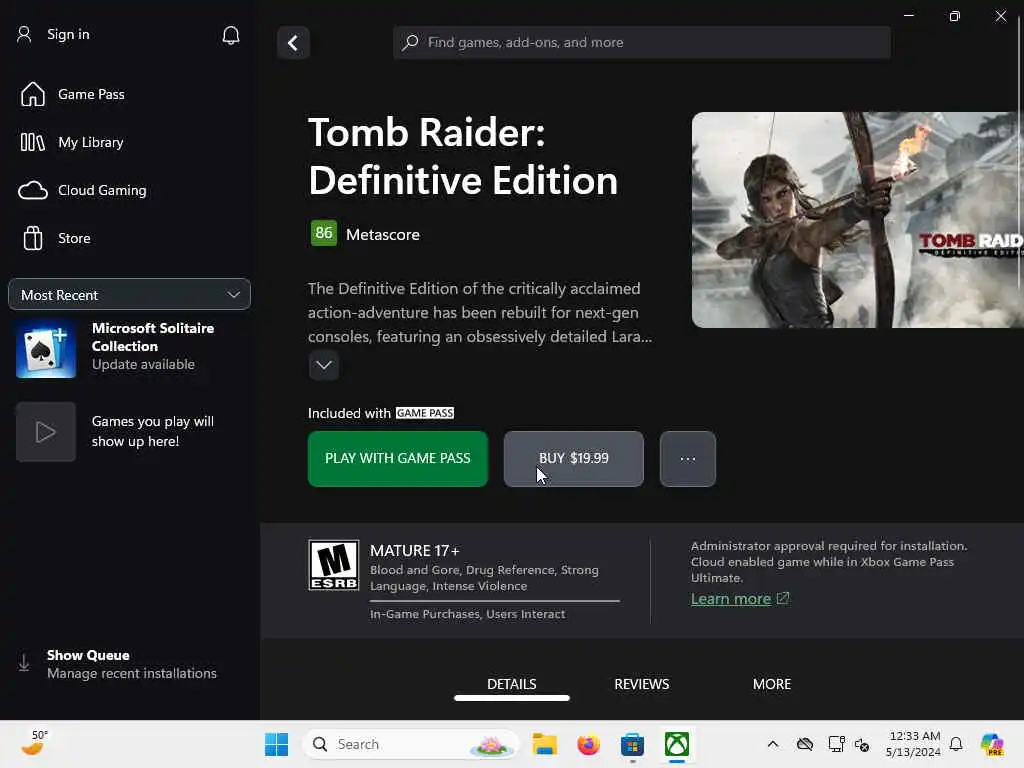The height and width of the screenshot is (768, 1024).
Task: Launch Firefox from the taskbar
Action: (588, 744)
